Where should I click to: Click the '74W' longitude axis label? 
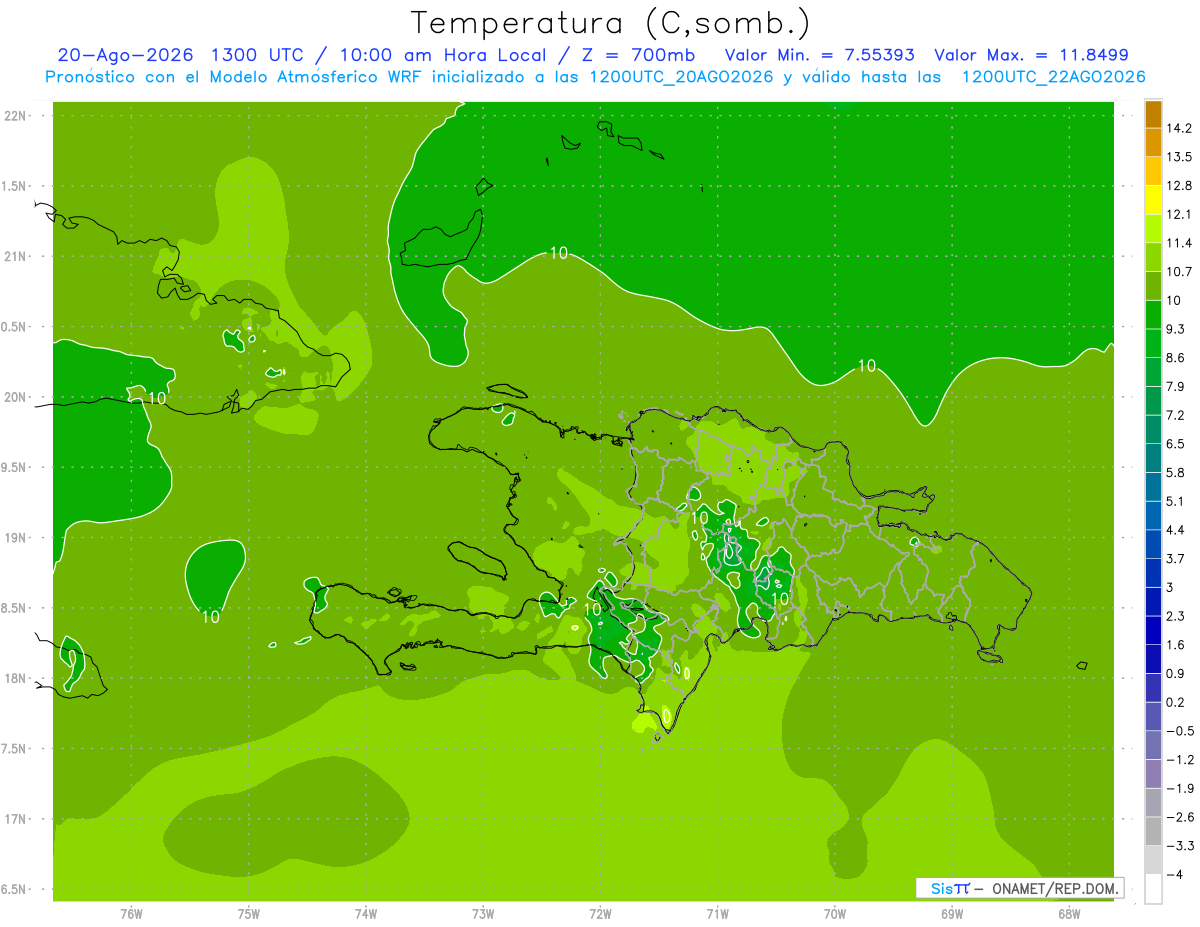[366, 913]
